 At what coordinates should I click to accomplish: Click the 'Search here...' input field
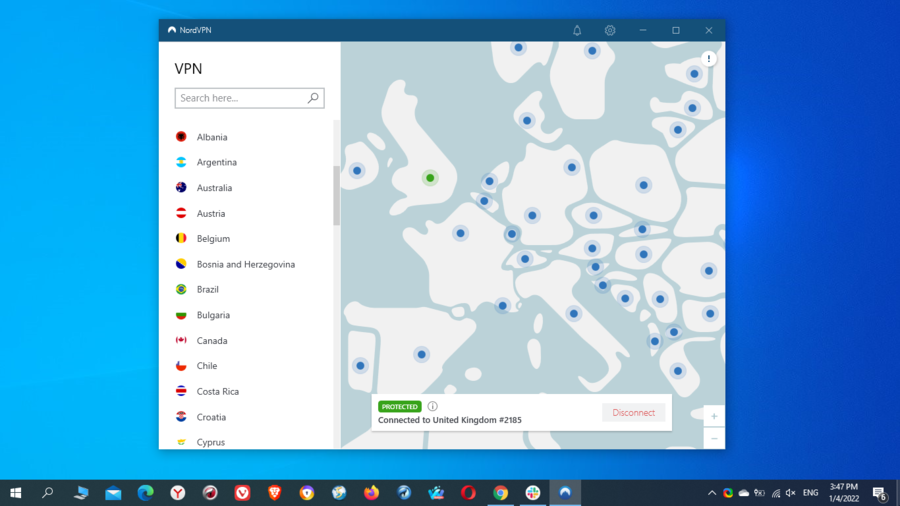point(240,98)
